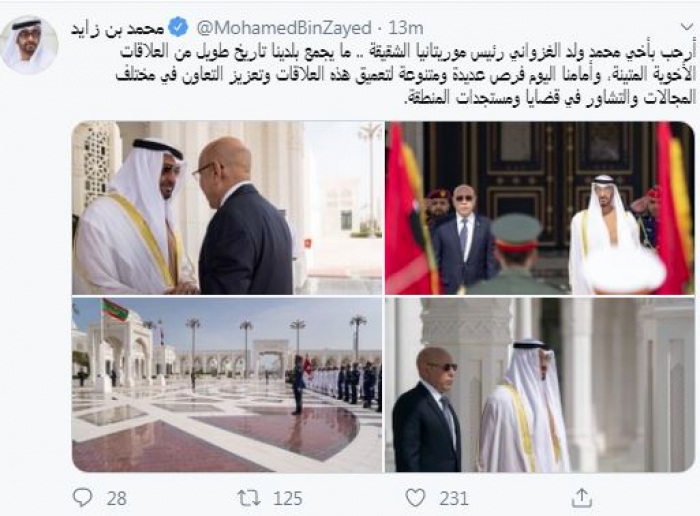Image resolution: width=700 pixels, height=516 pixels.
Task: Click the Arabic display name محمد بن زايد
Action: click(x=118, y=29)
